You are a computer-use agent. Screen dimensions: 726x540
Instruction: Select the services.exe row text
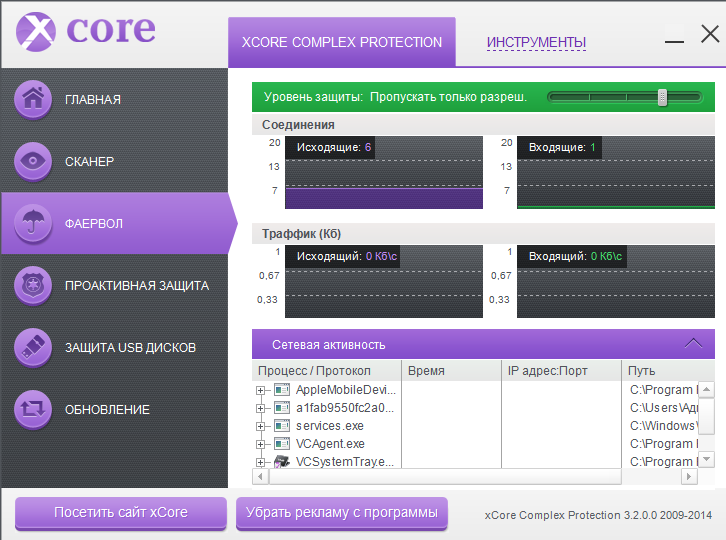pyautogui.click(x=330, y=426)
